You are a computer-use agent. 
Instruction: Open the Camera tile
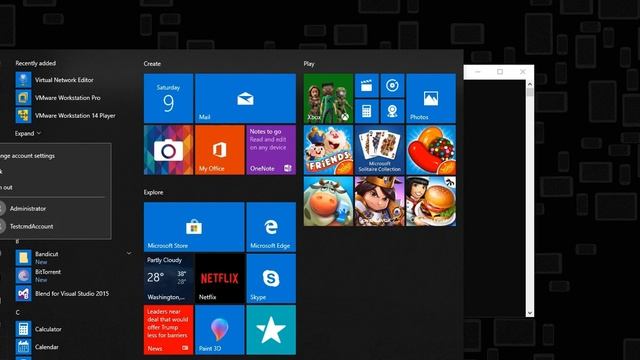click(x=169, y=150)
